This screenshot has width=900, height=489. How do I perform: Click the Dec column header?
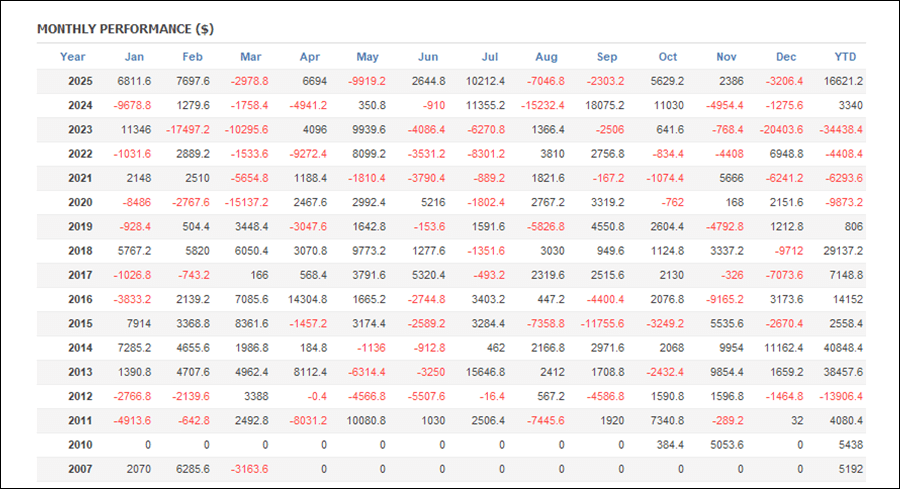coord(785,57)
